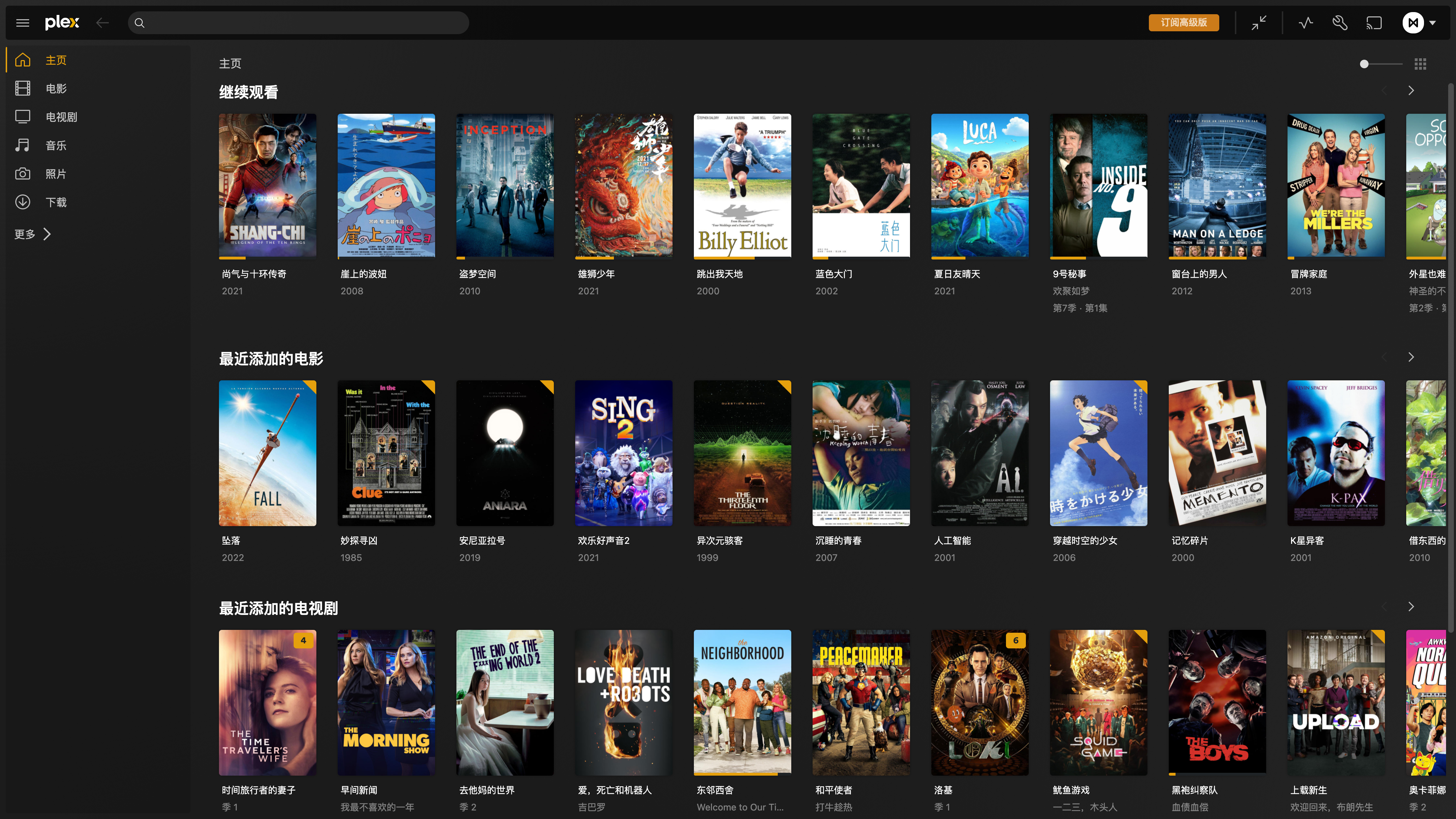The image size is (1456, 819).
Task: Open the grid view options icon
Action: 1420,64
